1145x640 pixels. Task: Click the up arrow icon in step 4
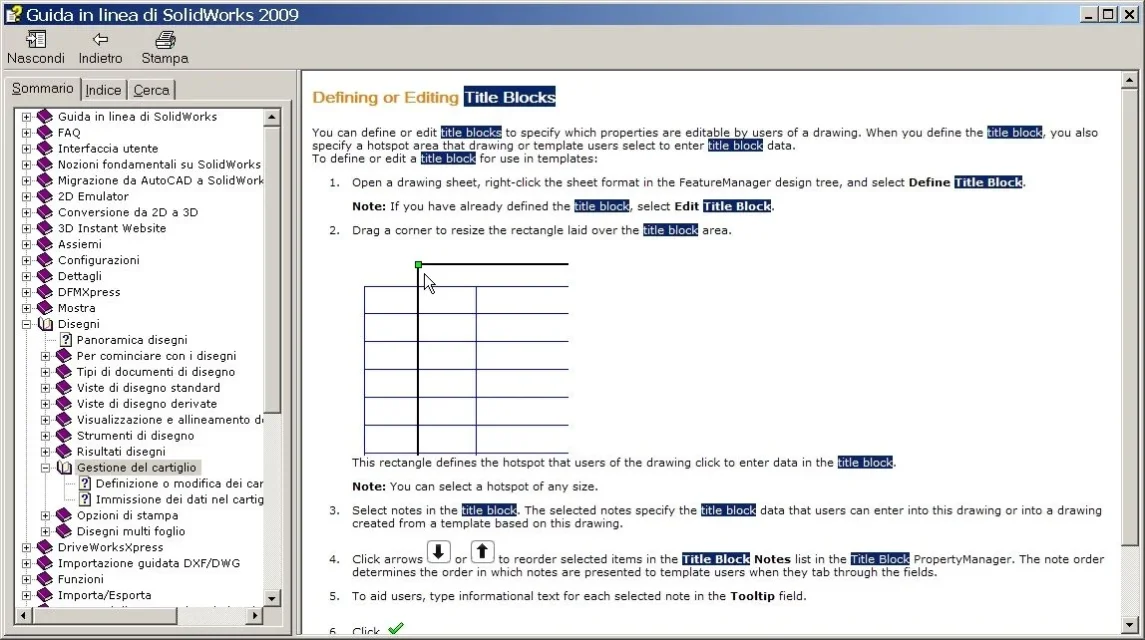pos(483,552)
